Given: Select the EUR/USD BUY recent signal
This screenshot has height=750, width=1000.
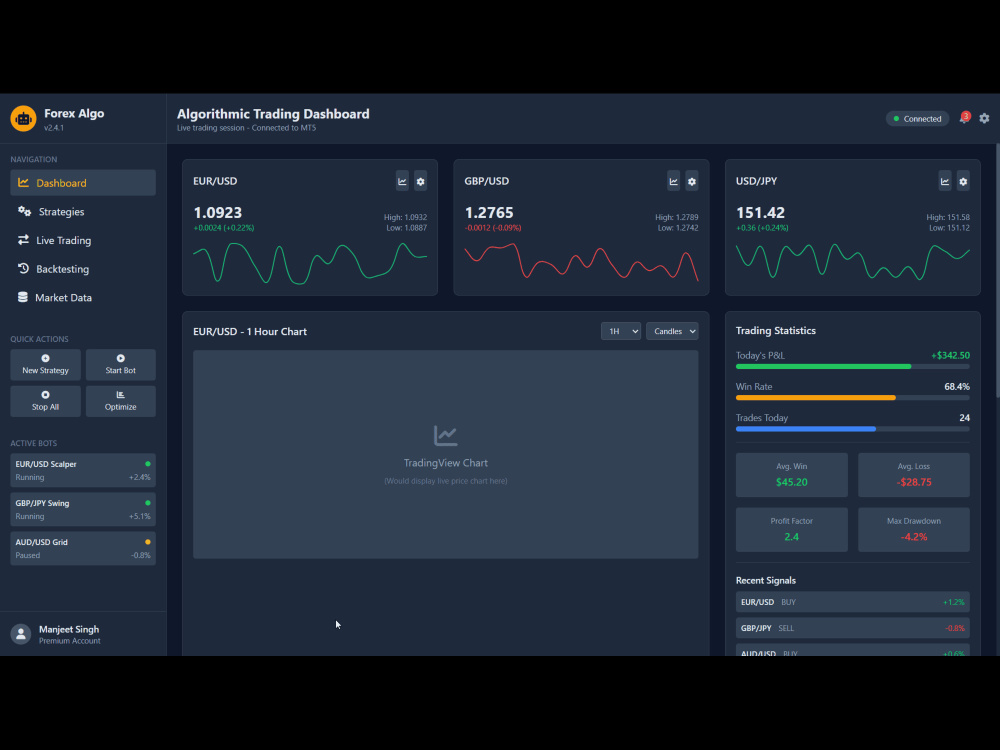Looking at the screenshot, I should pos(853,602).
